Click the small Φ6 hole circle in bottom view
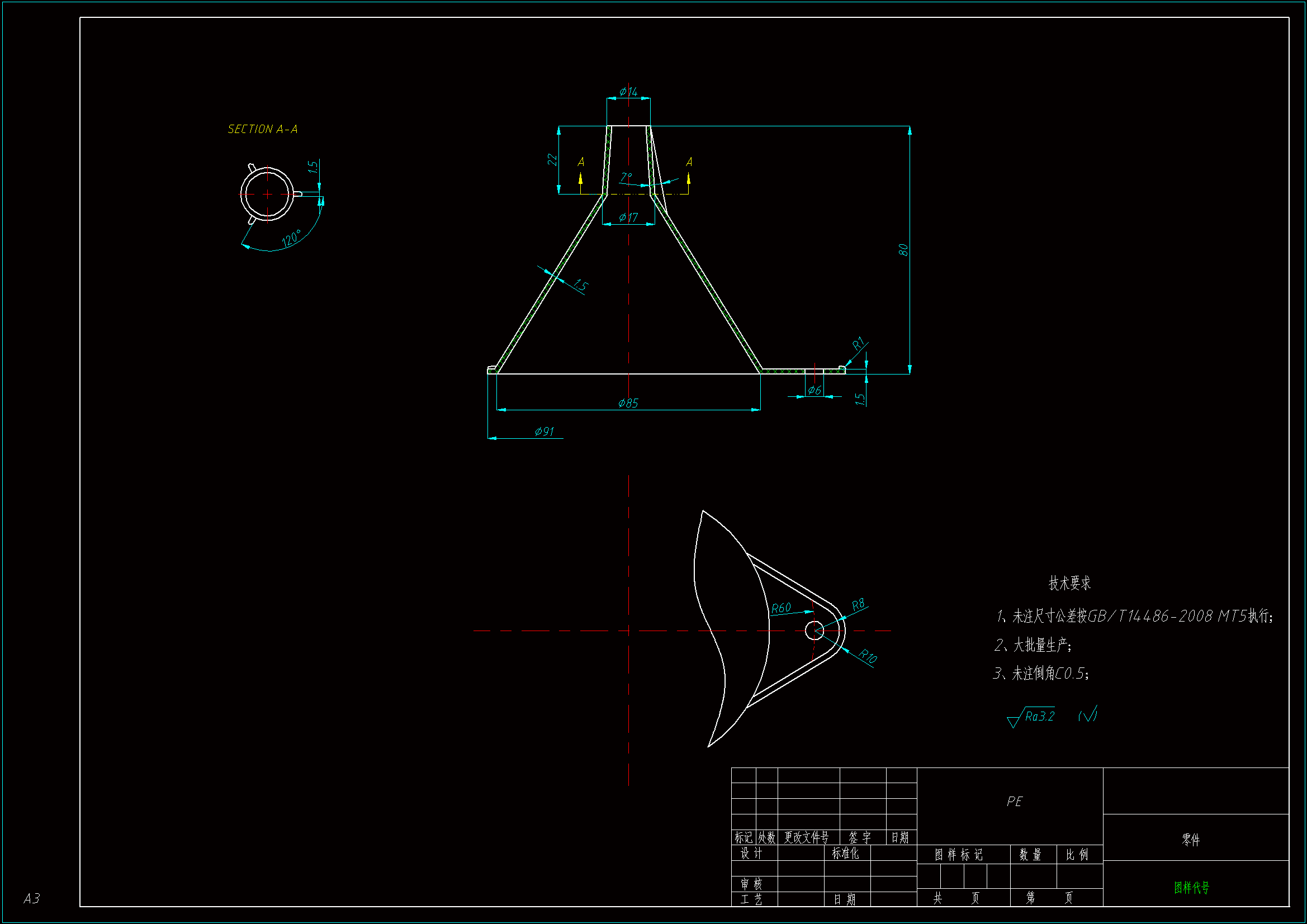This screenshot has height=924, width=1307. click(814, 631)
